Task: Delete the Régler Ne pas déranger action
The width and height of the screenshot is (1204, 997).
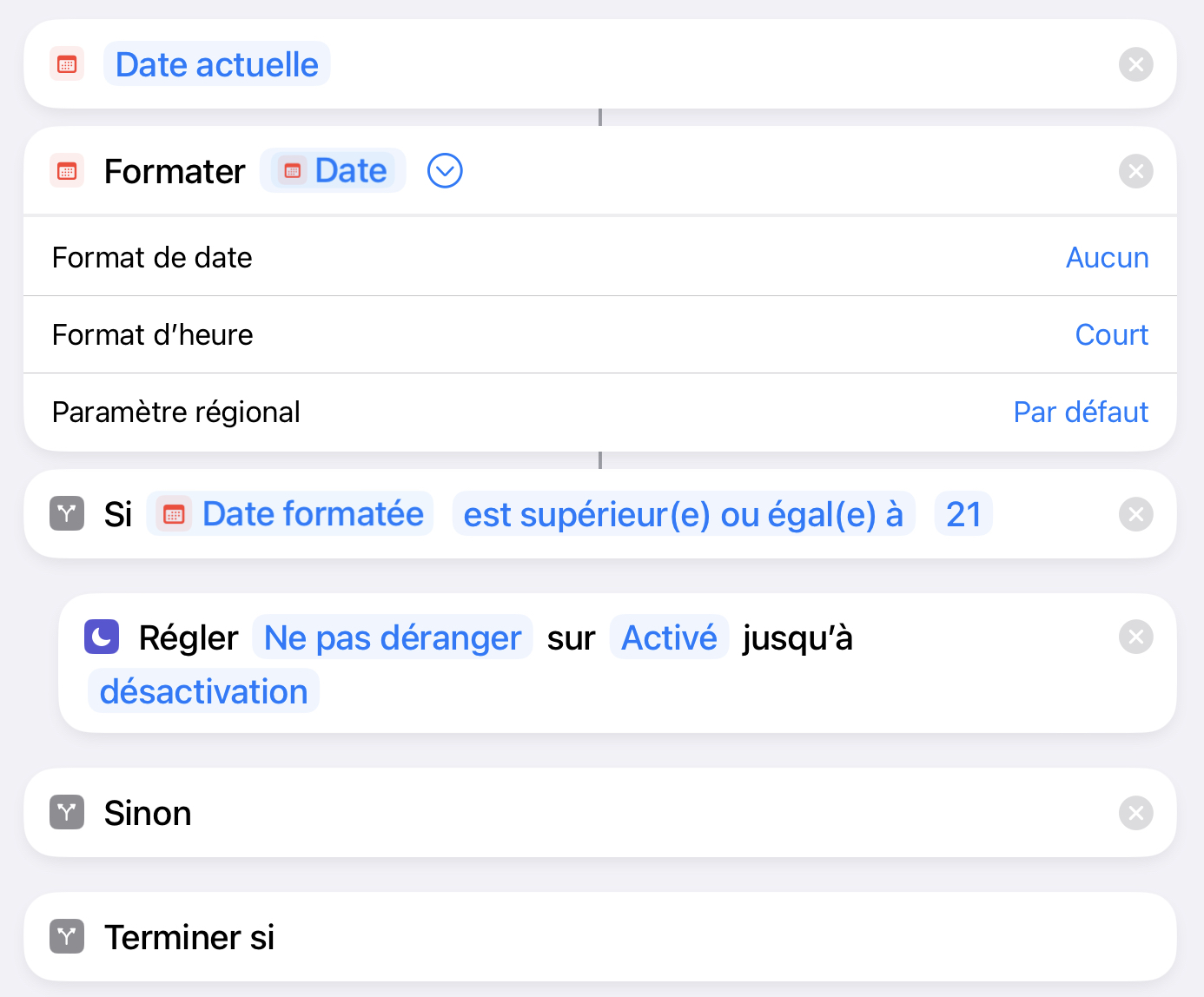Action: (x=1135, y=637)
